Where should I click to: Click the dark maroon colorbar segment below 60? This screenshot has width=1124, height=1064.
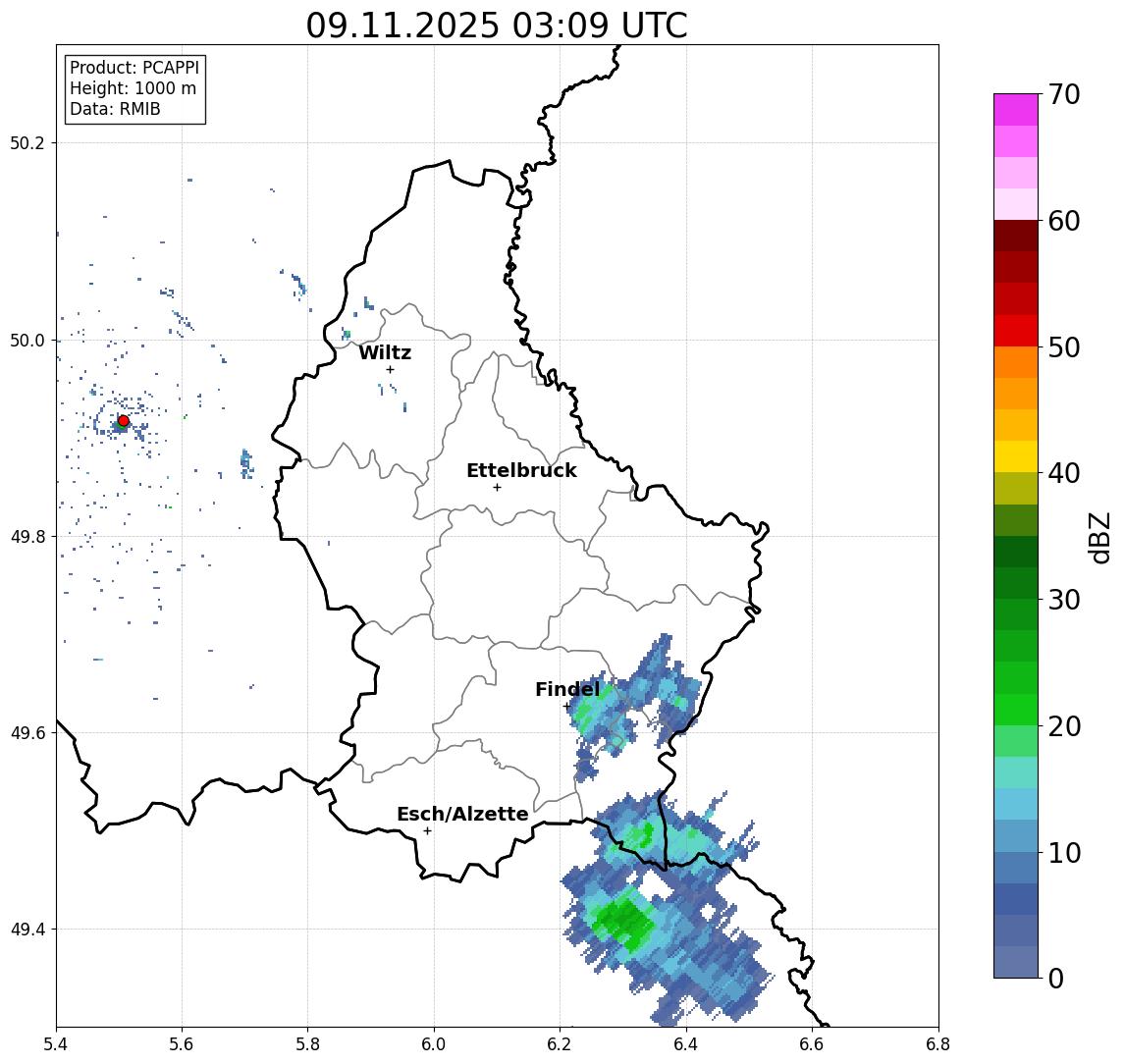pyautogui.click(x=1016, y=236)
